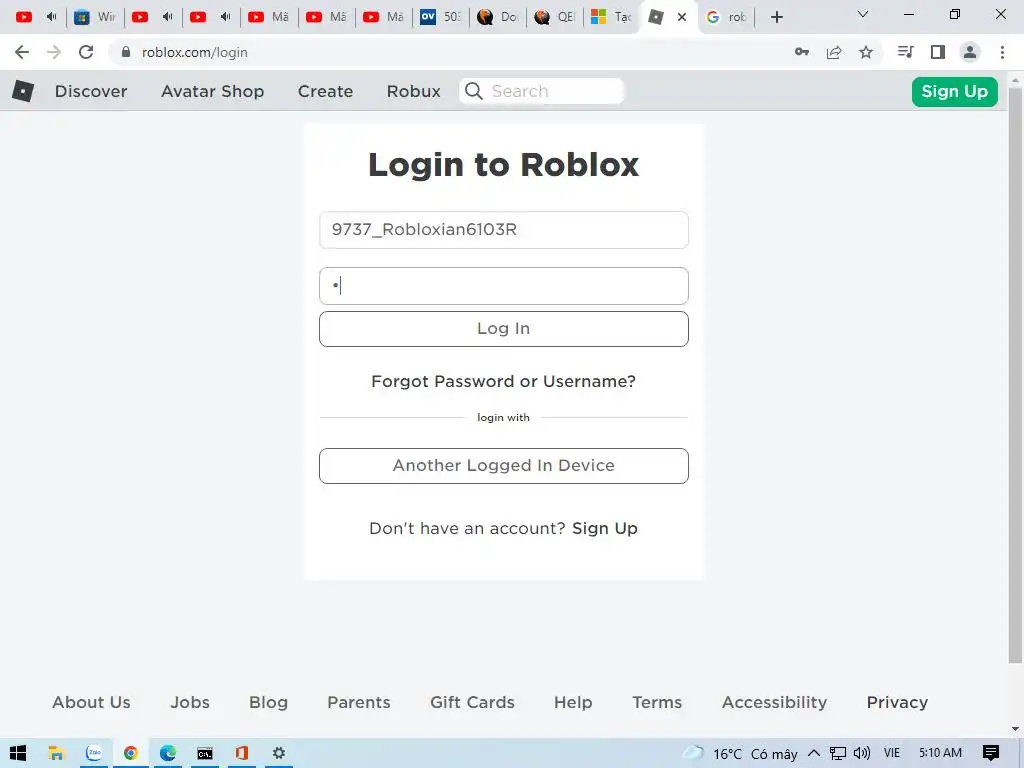Switch to the 'Wir' tab
This screenshot has height=768, width=1024.
click(x=94, y=17)
